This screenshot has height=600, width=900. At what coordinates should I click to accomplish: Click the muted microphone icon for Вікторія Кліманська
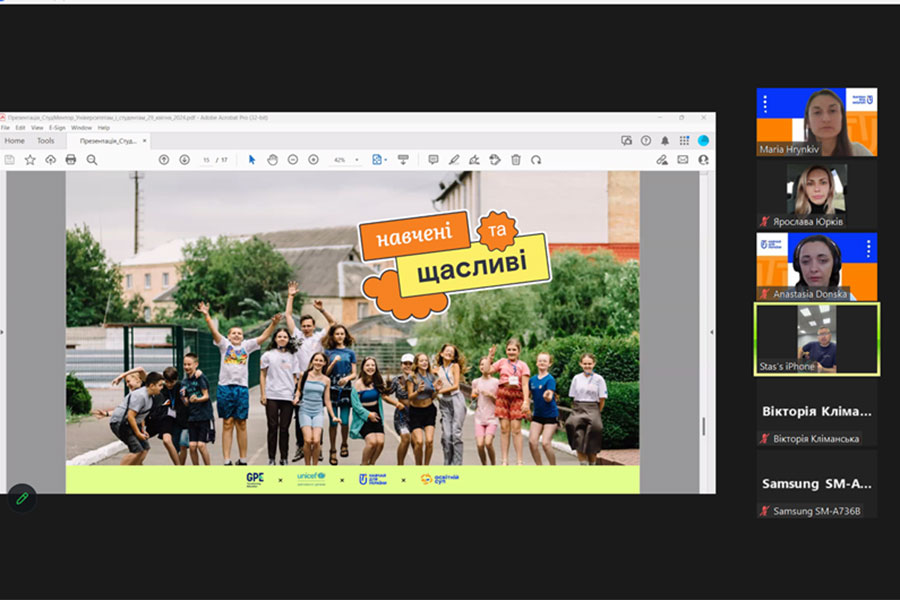click(764, 439)
